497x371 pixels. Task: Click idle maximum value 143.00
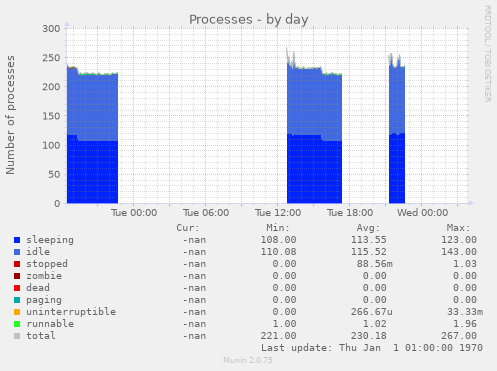click(x=459, y=252)
